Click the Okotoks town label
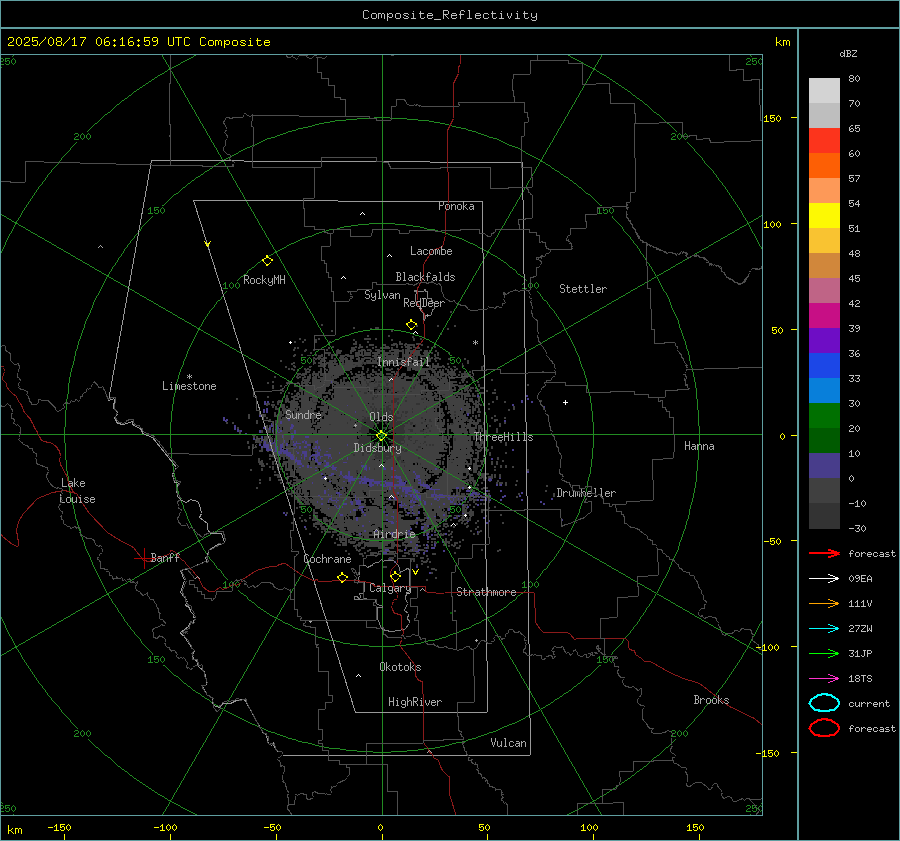The image size is (900, 841). click(x=401, y=667)
